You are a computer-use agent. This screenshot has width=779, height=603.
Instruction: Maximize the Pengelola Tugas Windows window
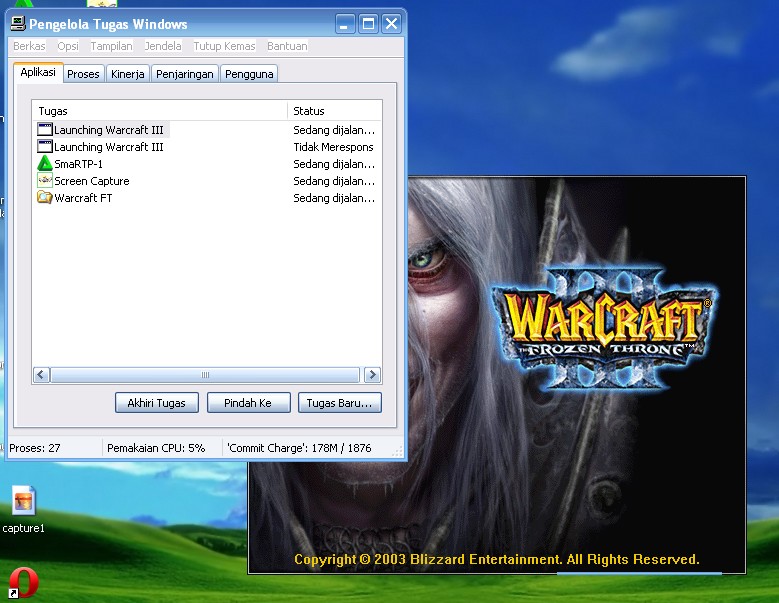[368, 23]
